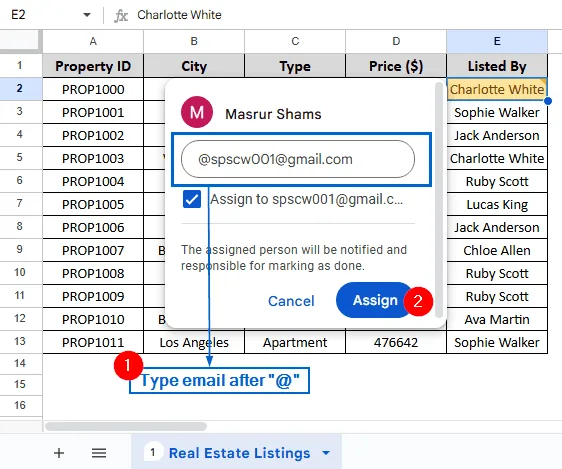Select column B header

click(194, 41)
